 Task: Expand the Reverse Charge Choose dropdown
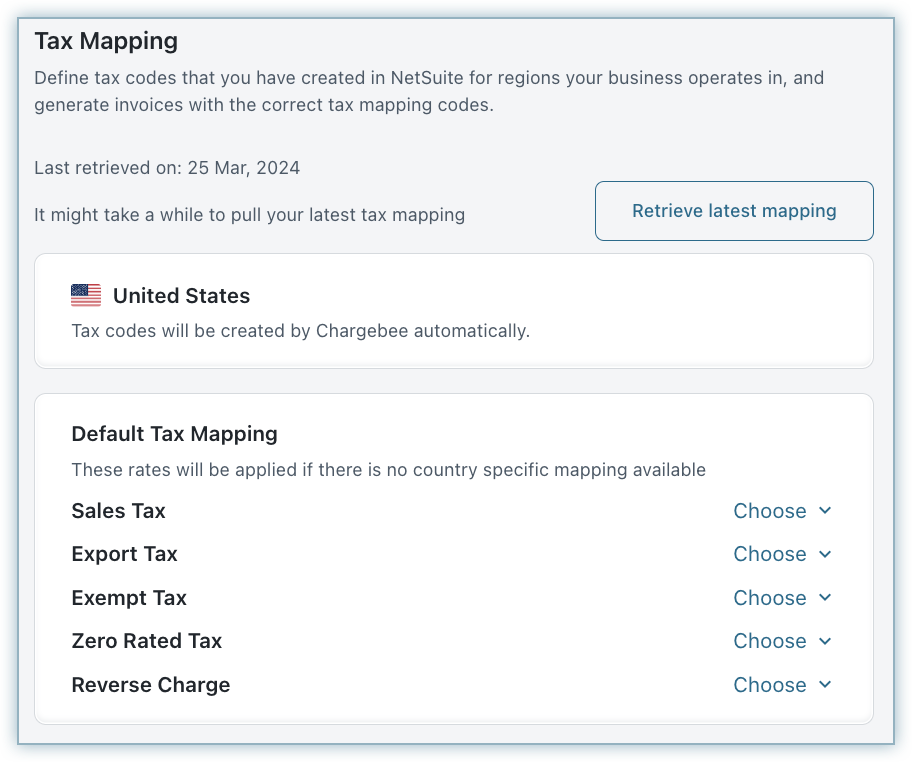(770, 685)
